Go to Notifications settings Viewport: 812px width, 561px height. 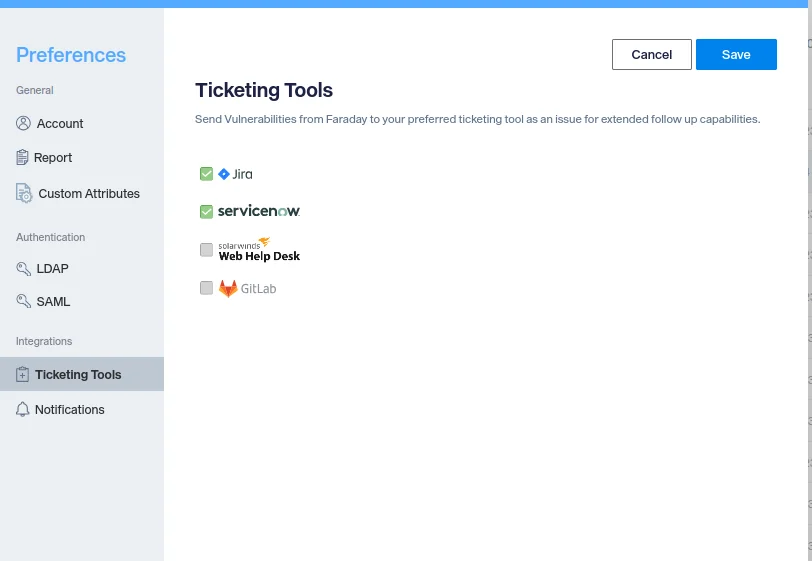69,409
